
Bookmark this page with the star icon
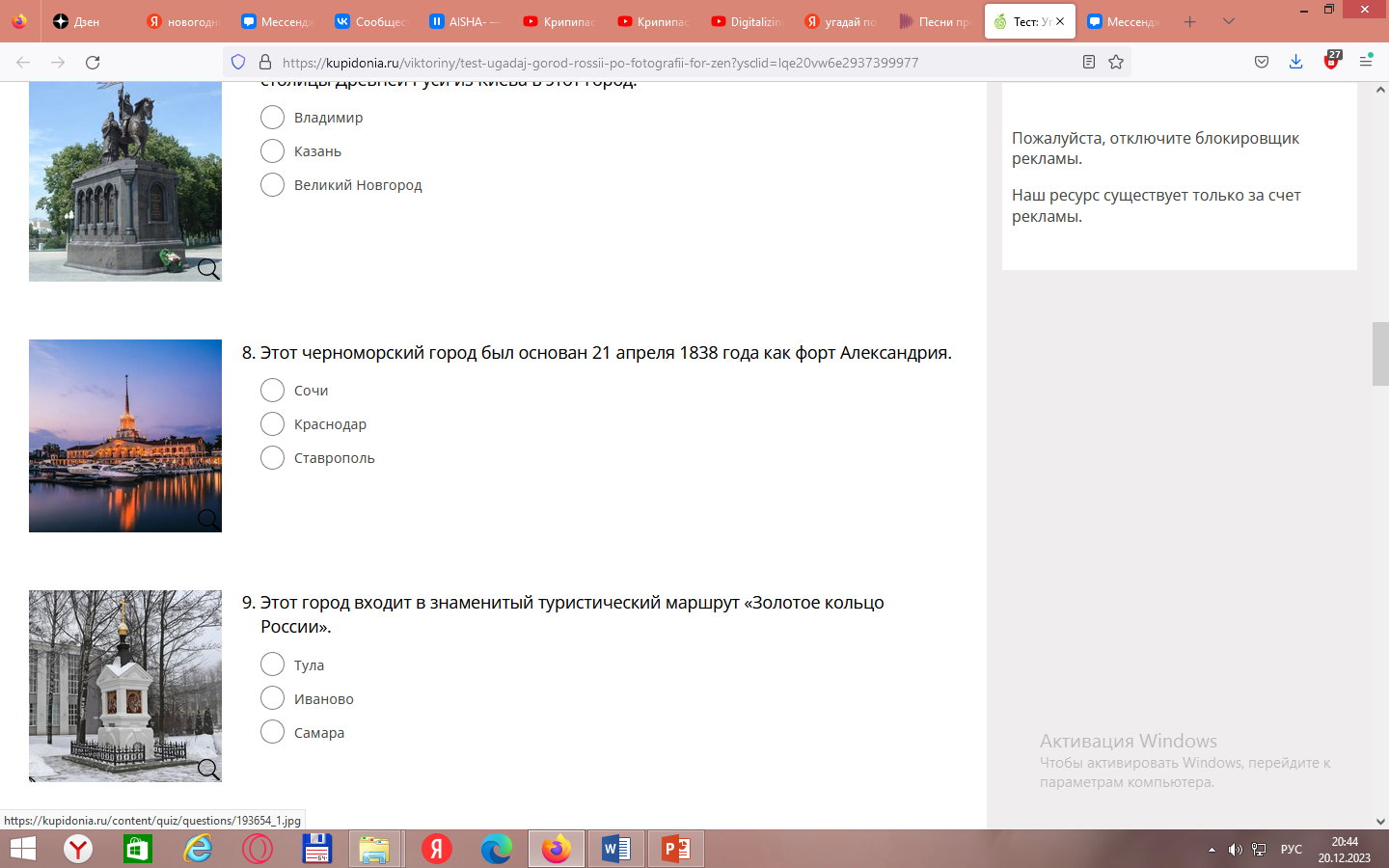(1116, 63)
